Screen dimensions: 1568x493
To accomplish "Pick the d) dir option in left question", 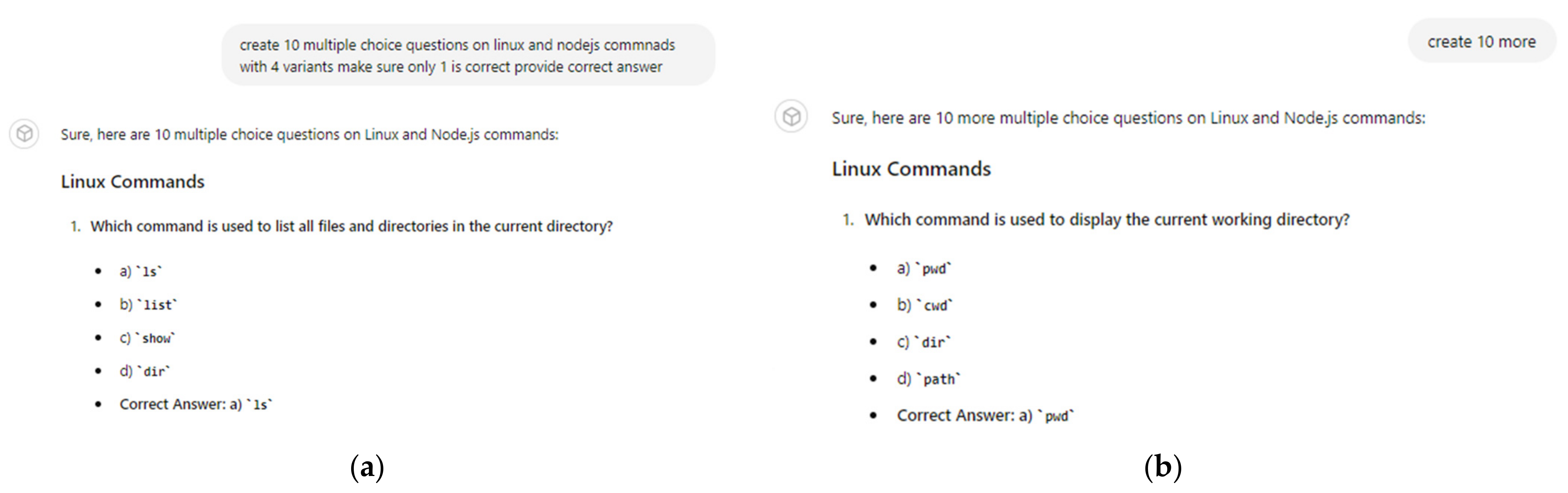I will click(x=145, y=372).
